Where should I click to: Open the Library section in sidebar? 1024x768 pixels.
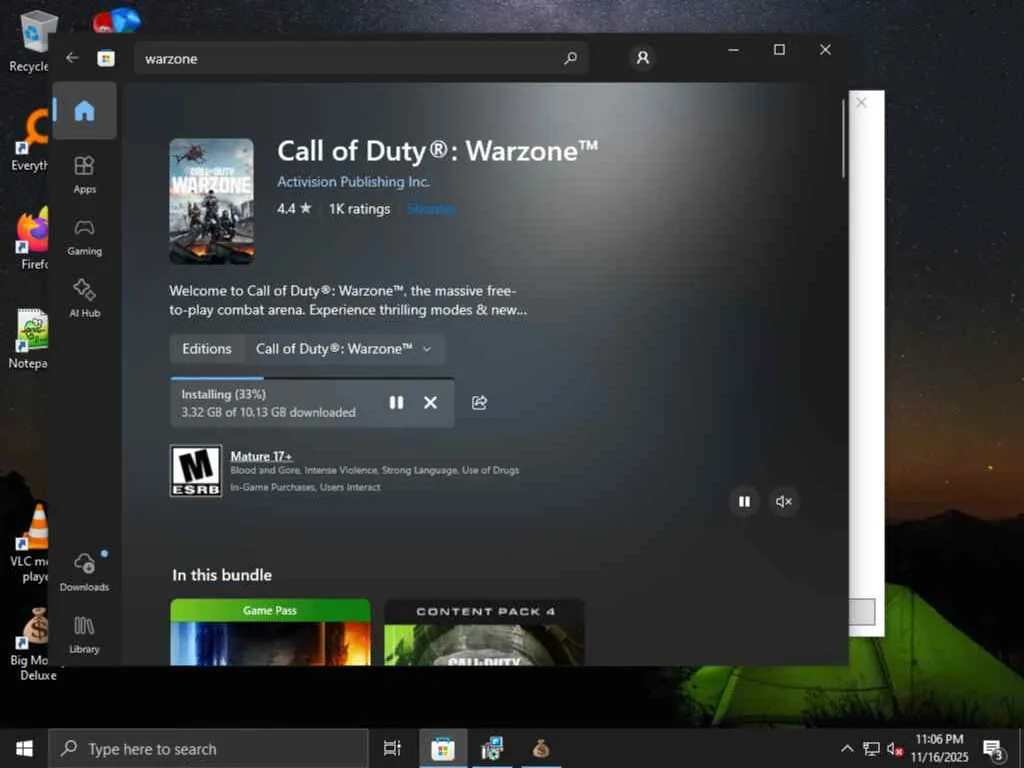[x=84, y=635]
